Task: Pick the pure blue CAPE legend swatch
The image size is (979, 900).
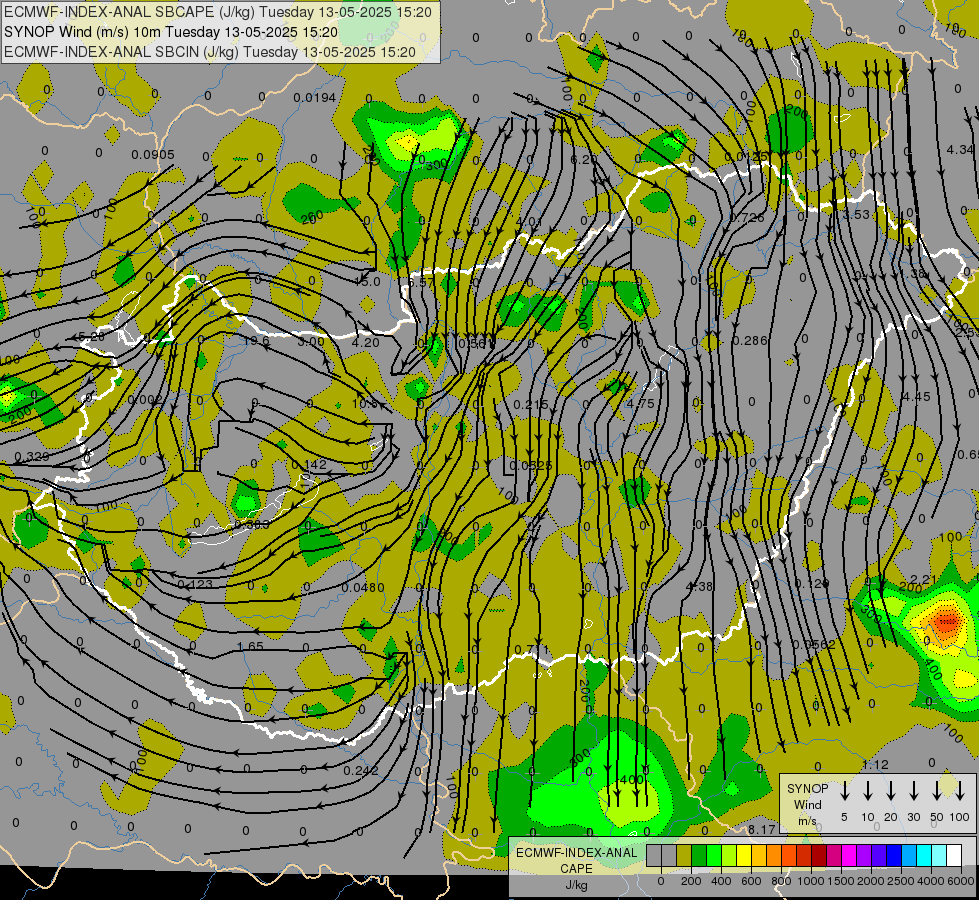Action: click(x=893, y=856)
